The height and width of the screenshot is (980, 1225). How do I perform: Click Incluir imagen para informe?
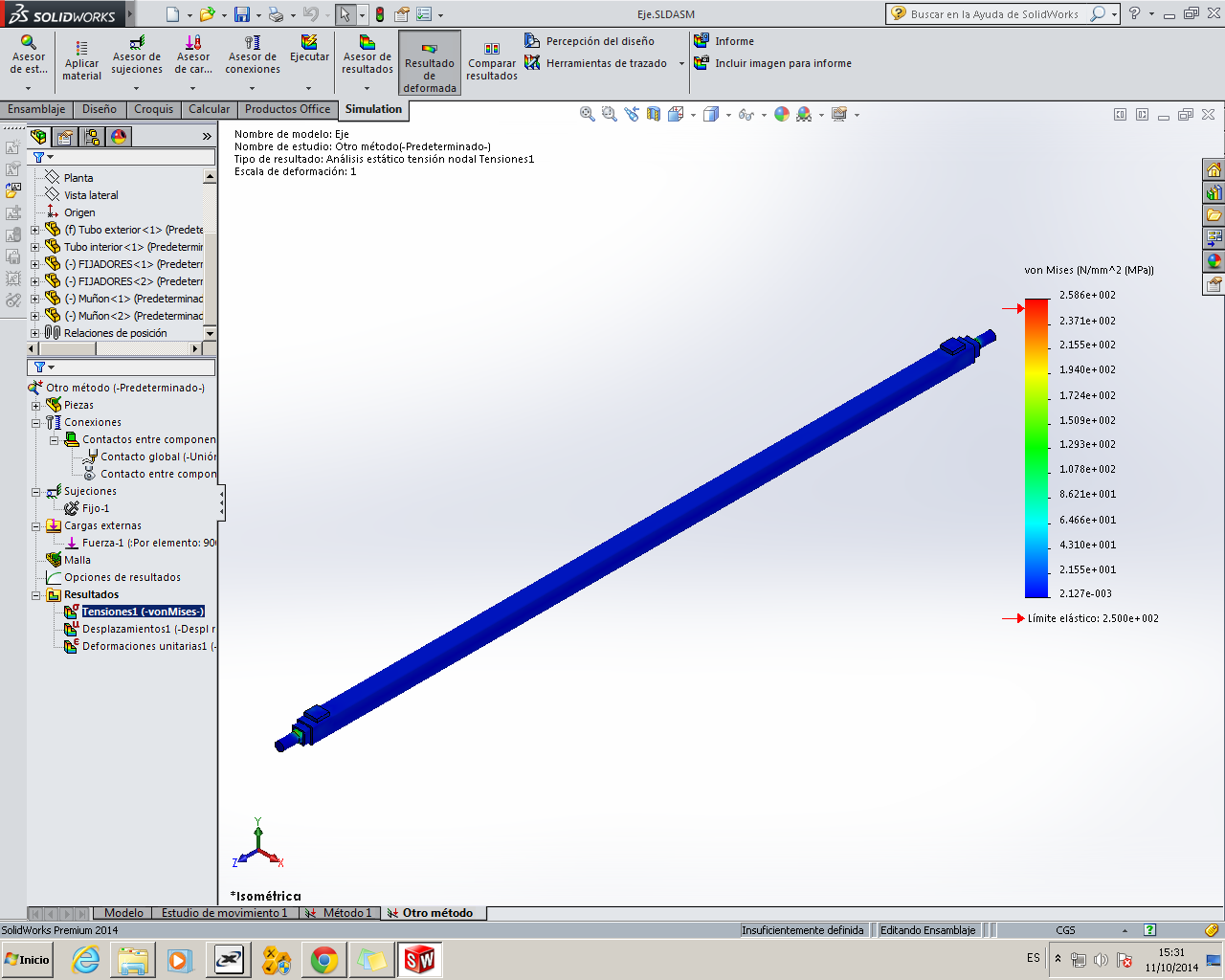(773, 63)
